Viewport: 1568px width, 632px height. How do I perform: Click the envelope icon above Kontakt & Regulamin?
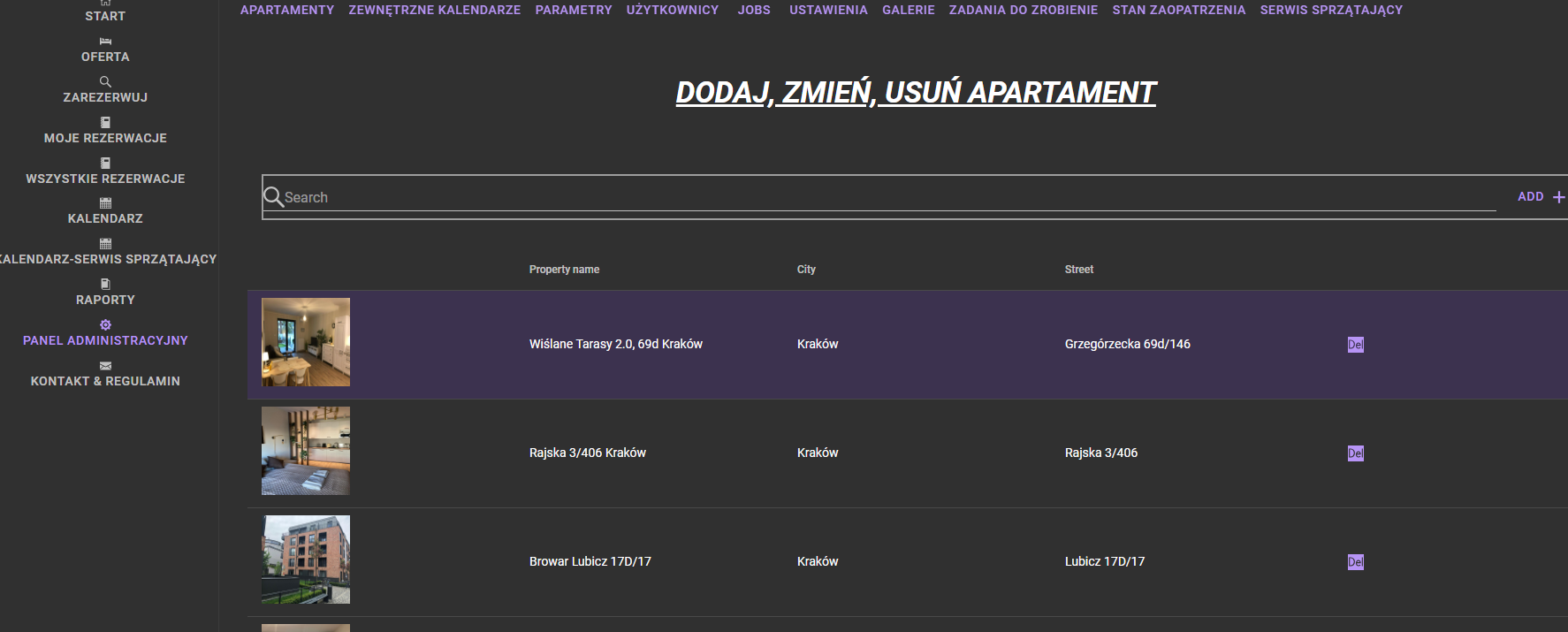point(105,366)
